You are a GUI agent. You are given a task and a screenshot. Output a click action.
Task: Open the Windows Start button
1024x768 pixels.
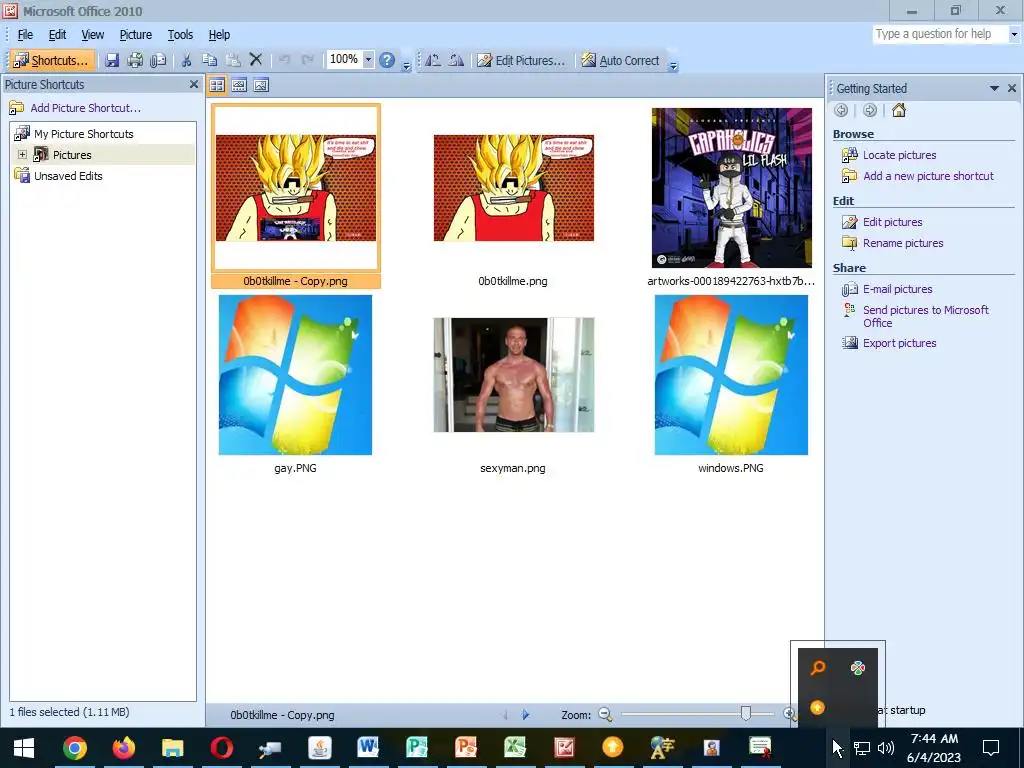(24, 748)
